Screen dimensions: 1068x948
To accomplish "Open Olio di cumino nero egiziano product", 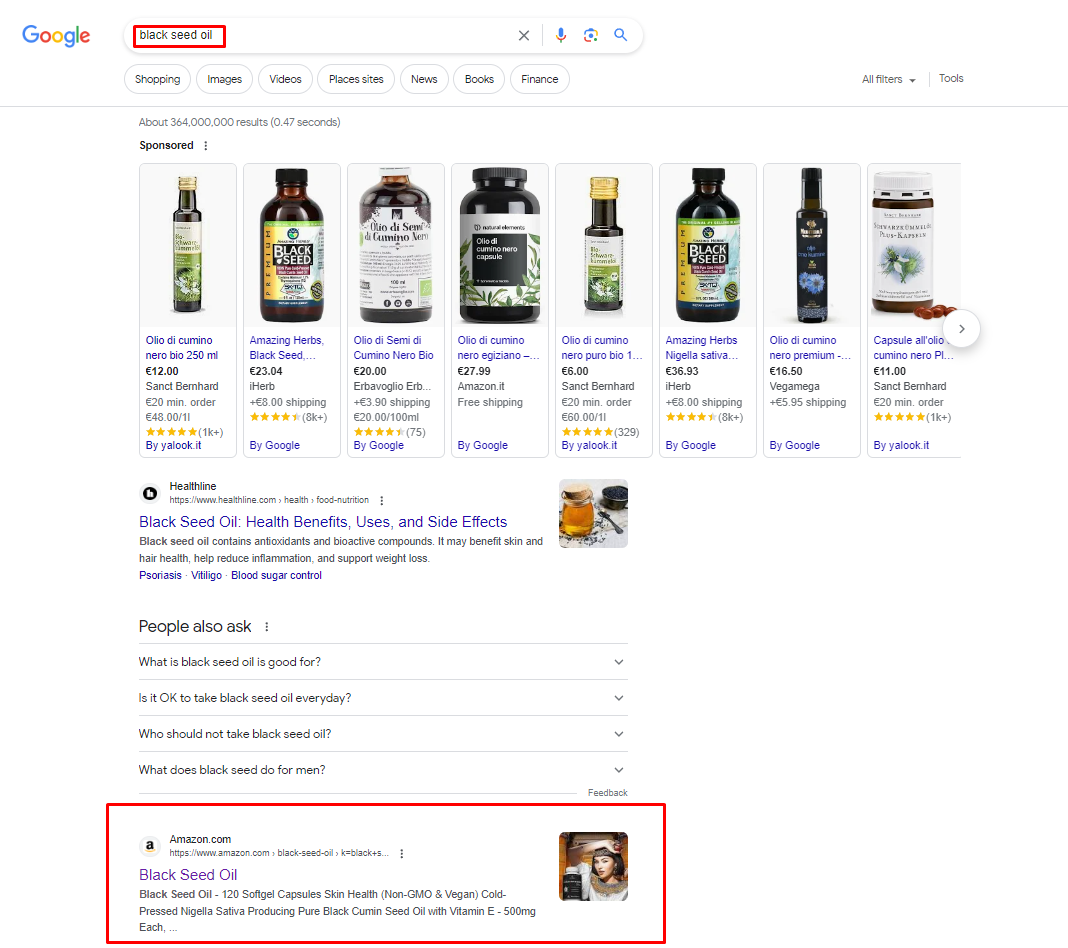I will tap(498, 347).
